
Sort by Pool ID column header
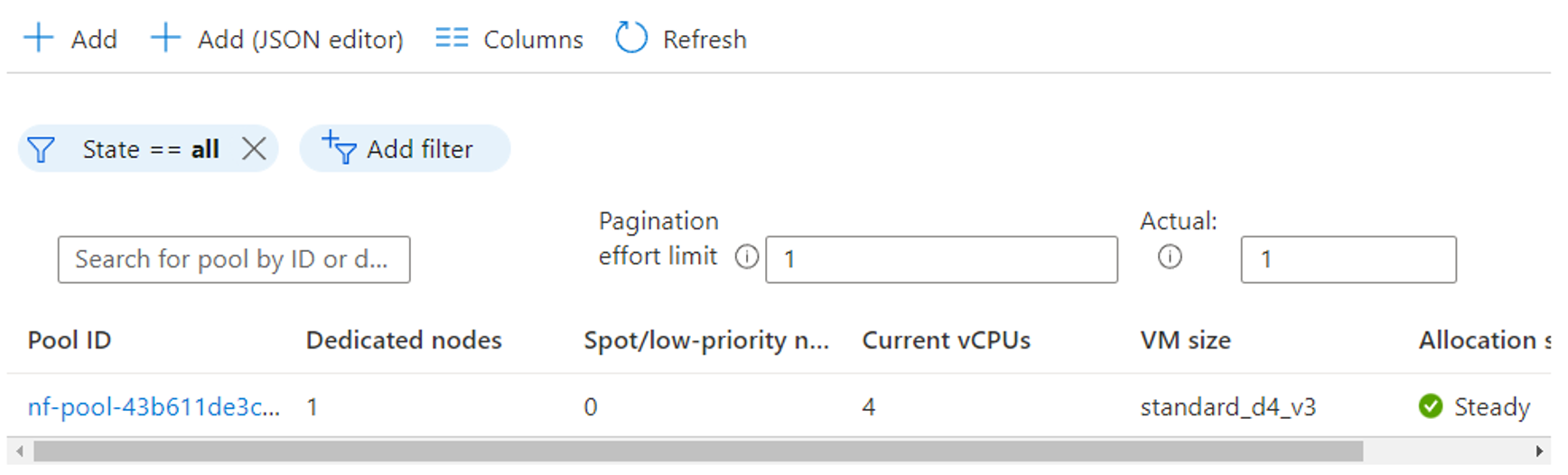click(70, 340)
